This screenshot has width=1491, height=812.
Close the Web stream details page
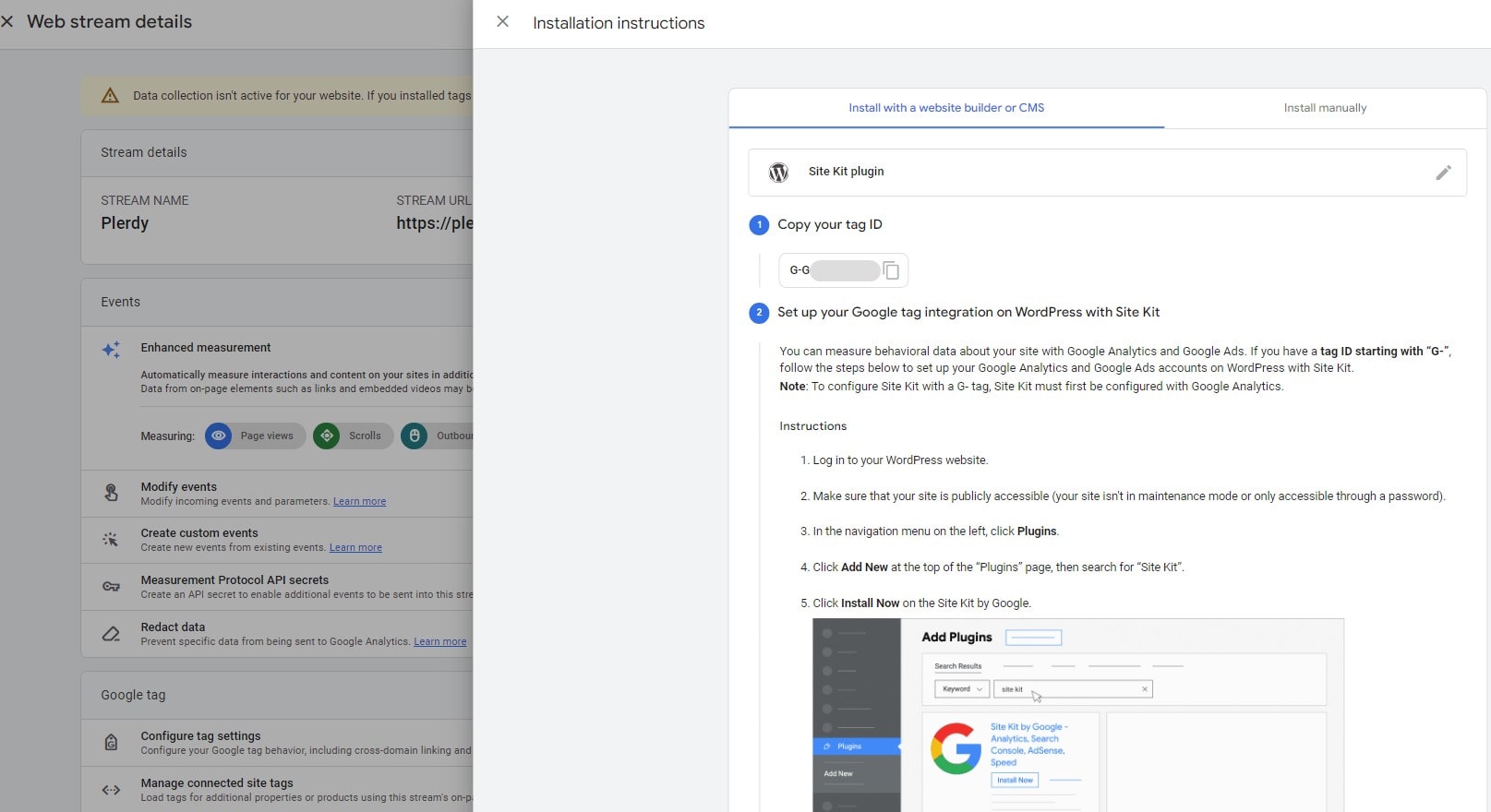point(7,21)
